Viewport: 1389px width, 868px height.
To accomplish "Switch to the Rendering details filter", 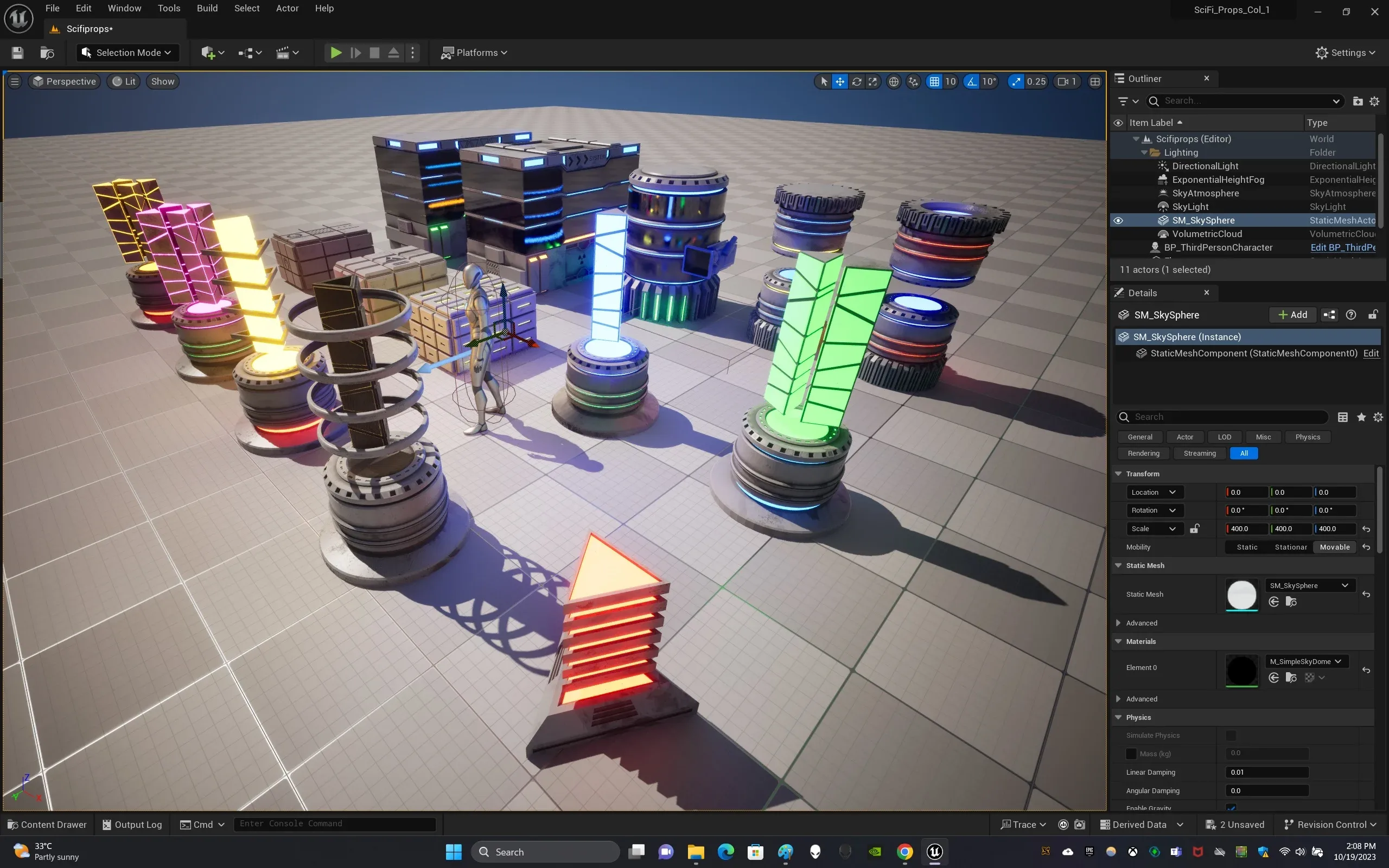I will [1143, 454].
